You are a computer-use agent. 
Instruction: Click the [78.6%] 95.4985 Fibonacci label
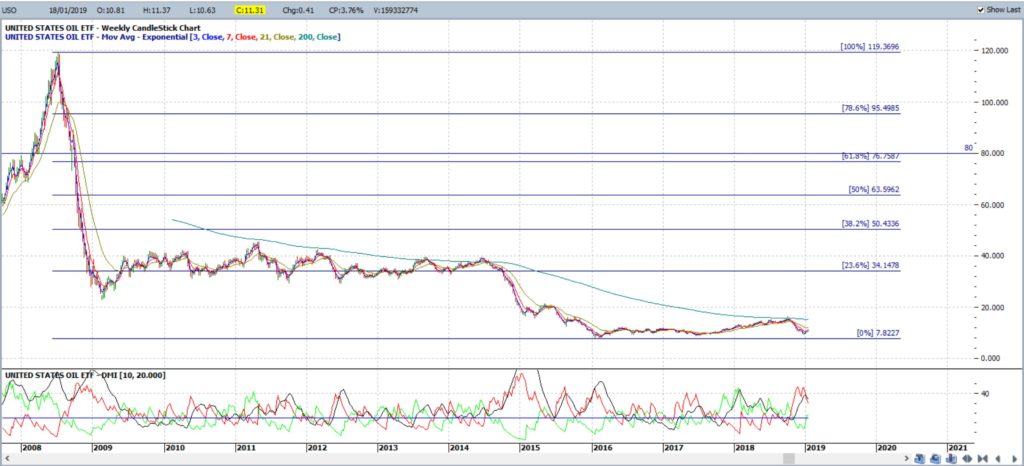tap(871, 109)
